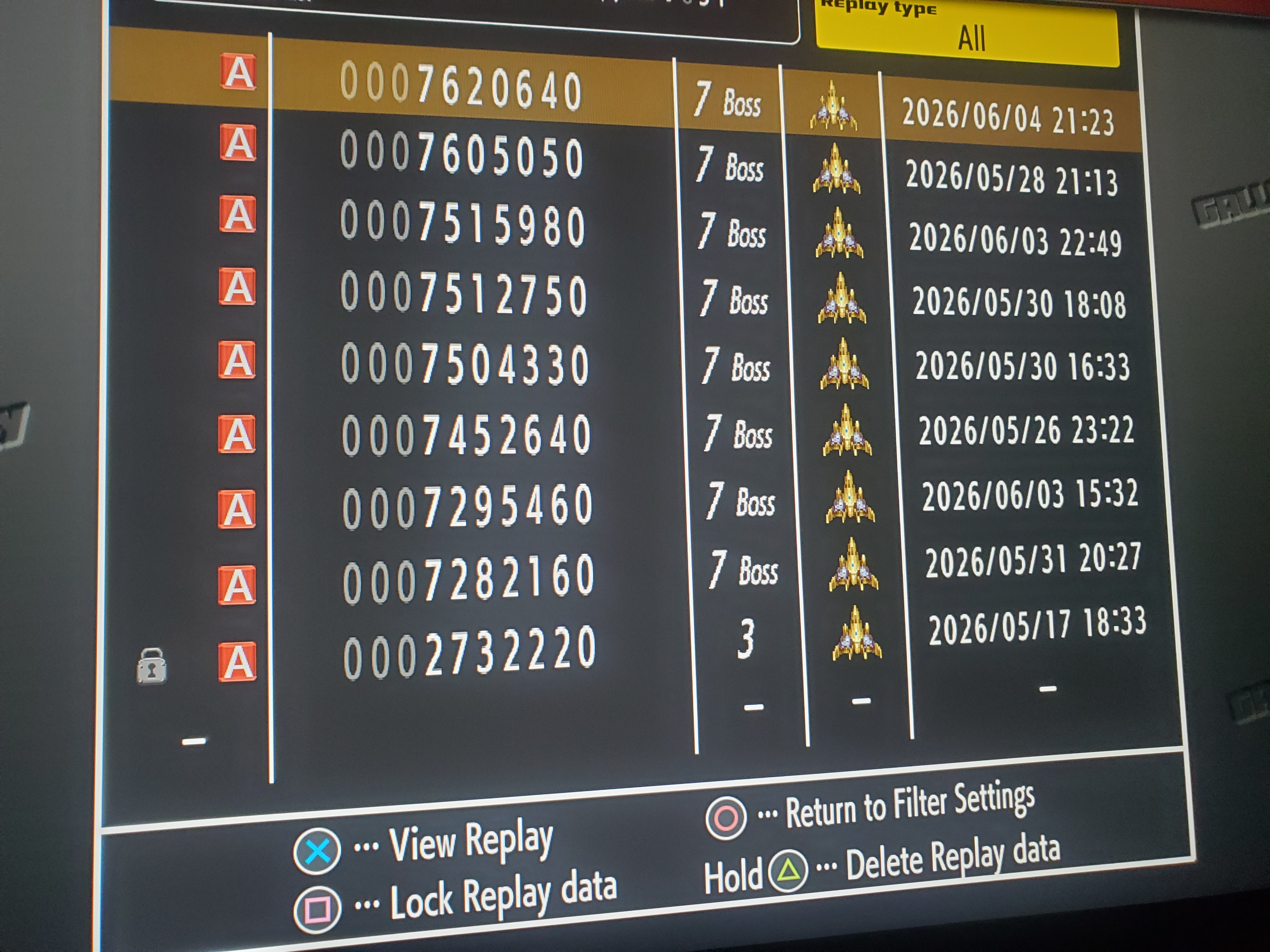
Task: Click the date 2026/05/26 23:22
Action: click(1027, 430)
